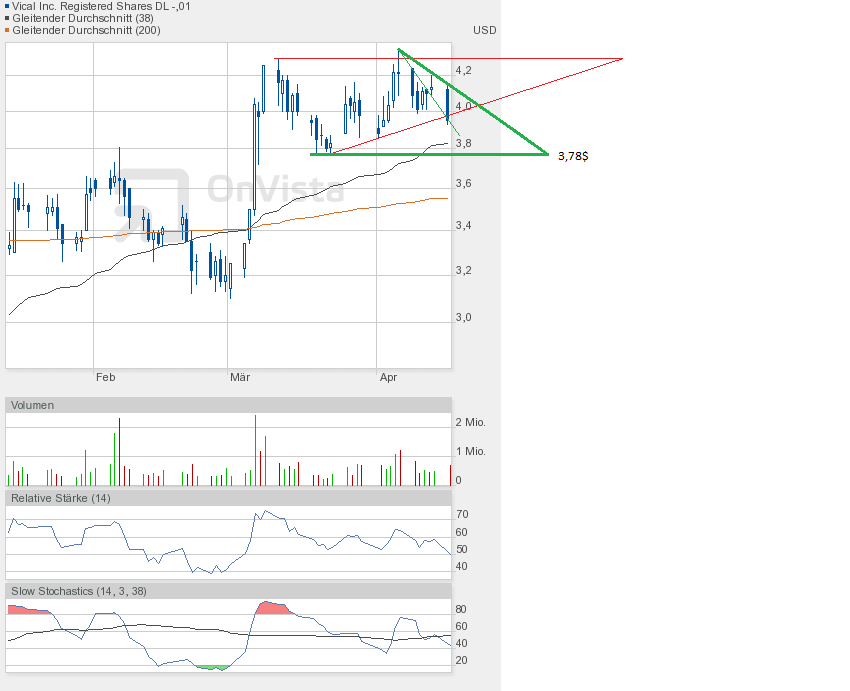
Task: Click the green oversold area in the stochastics panel
Action: pyautogui.click(x=213, y=668)
